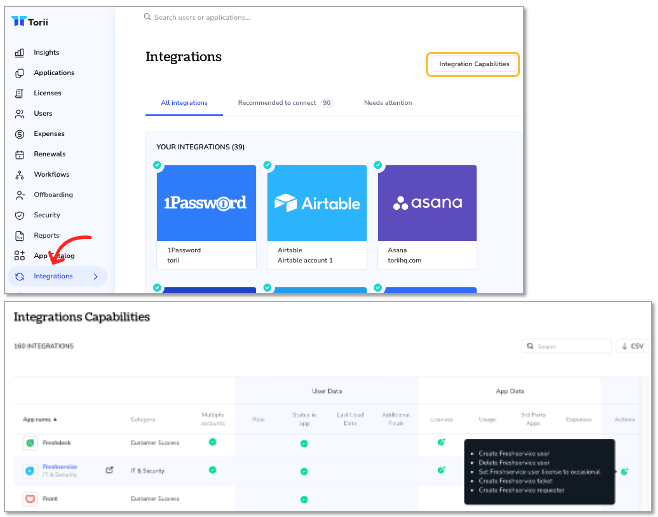Click Front's Status in app green check

pos(304,500)
